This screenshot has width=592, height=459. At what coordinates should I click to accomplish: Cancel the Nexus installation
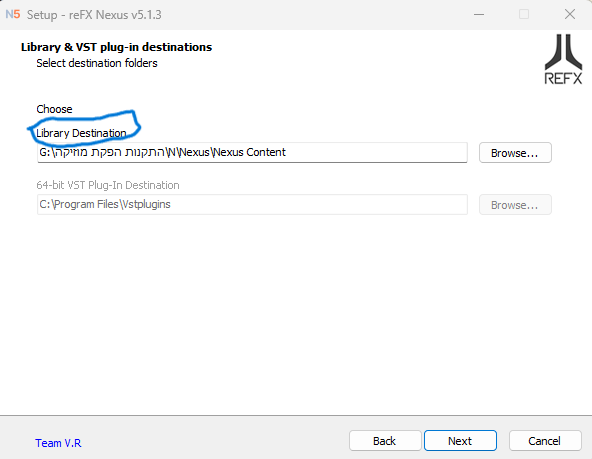click(x=544, y=441)
